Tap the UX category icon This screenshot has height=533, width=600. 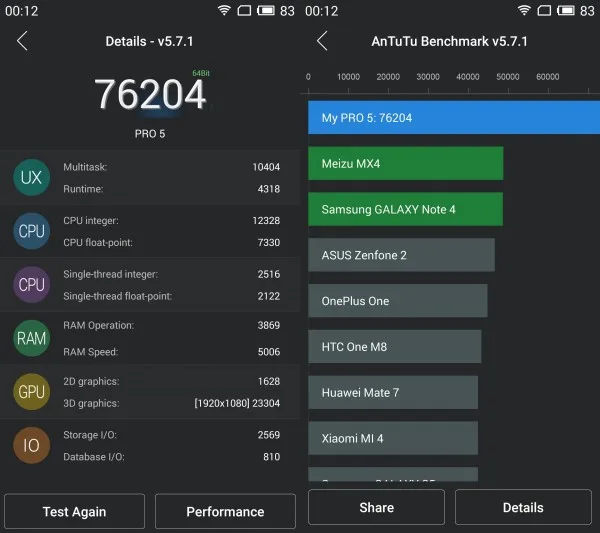[31, 178]
